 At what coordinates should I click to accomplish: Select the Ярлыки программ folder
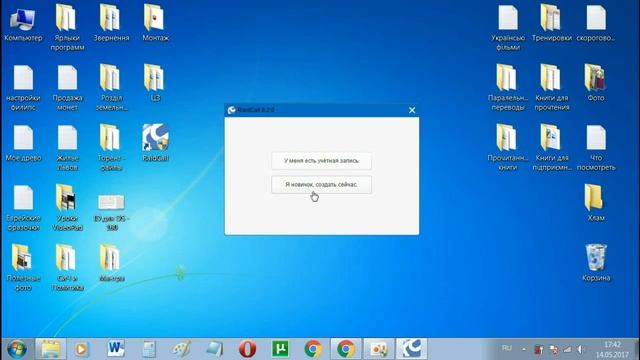pos(67,27)
